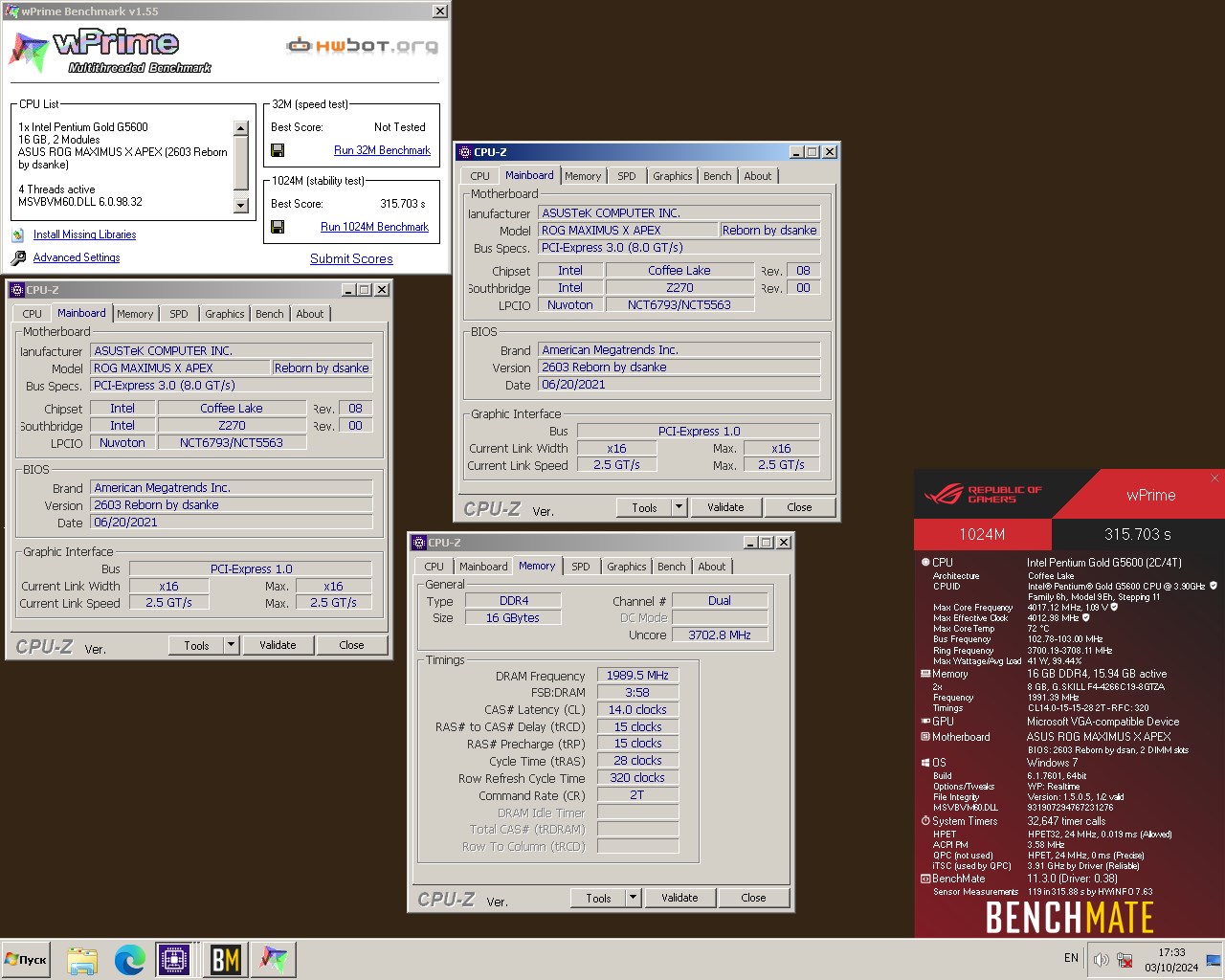Click the save icon beside the 1024M Best Score
This screenshot has height=980, width=1225.
coord(278,227)
